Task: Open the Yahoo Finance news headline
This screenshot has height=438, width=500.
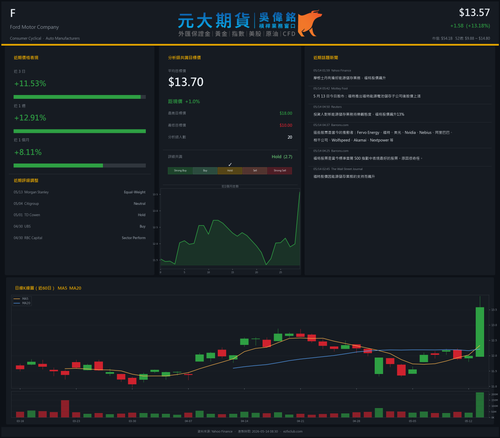Action: coord(349,78)
